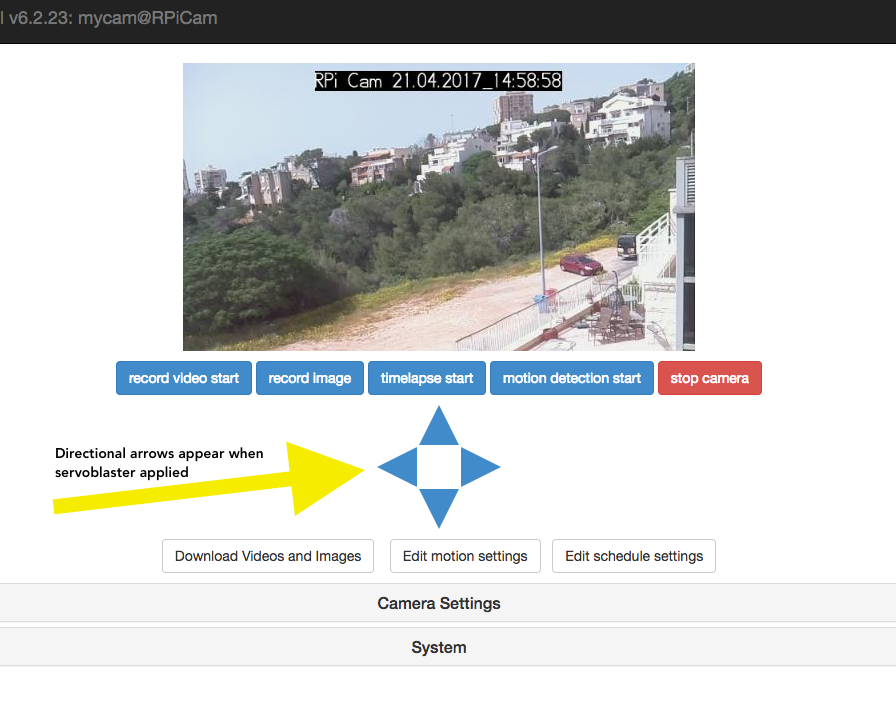Start recording video
The width and height of the screenshot is (896, 714).
point(184,378)
